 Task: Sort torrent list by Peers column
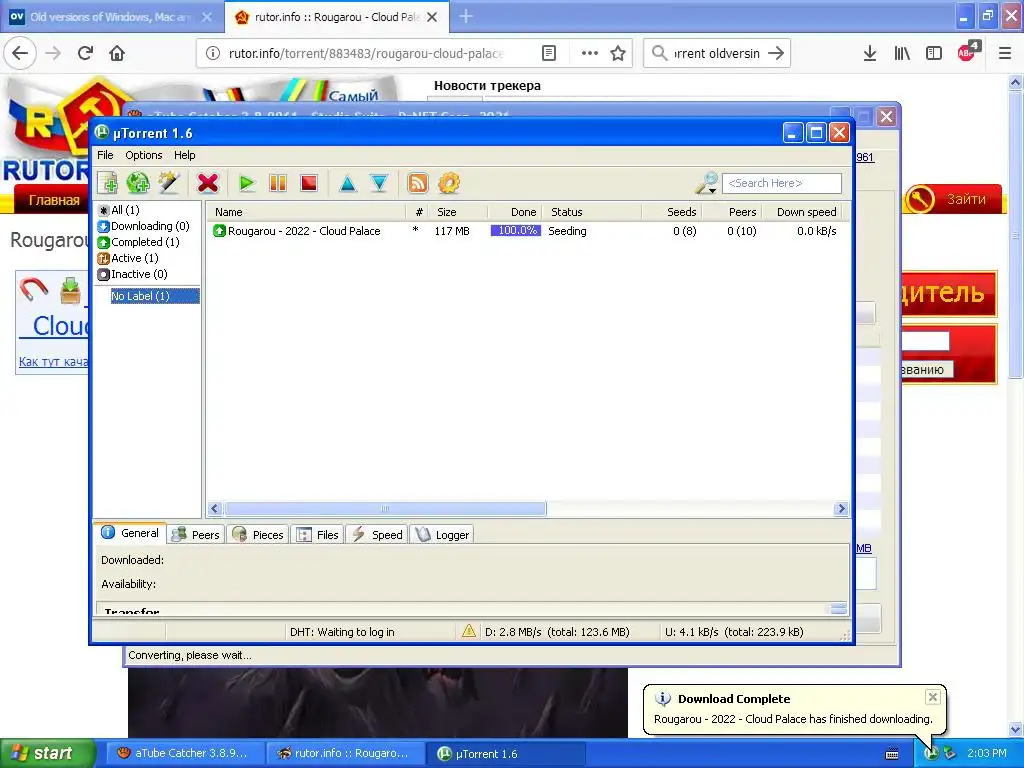coord(731,212)
